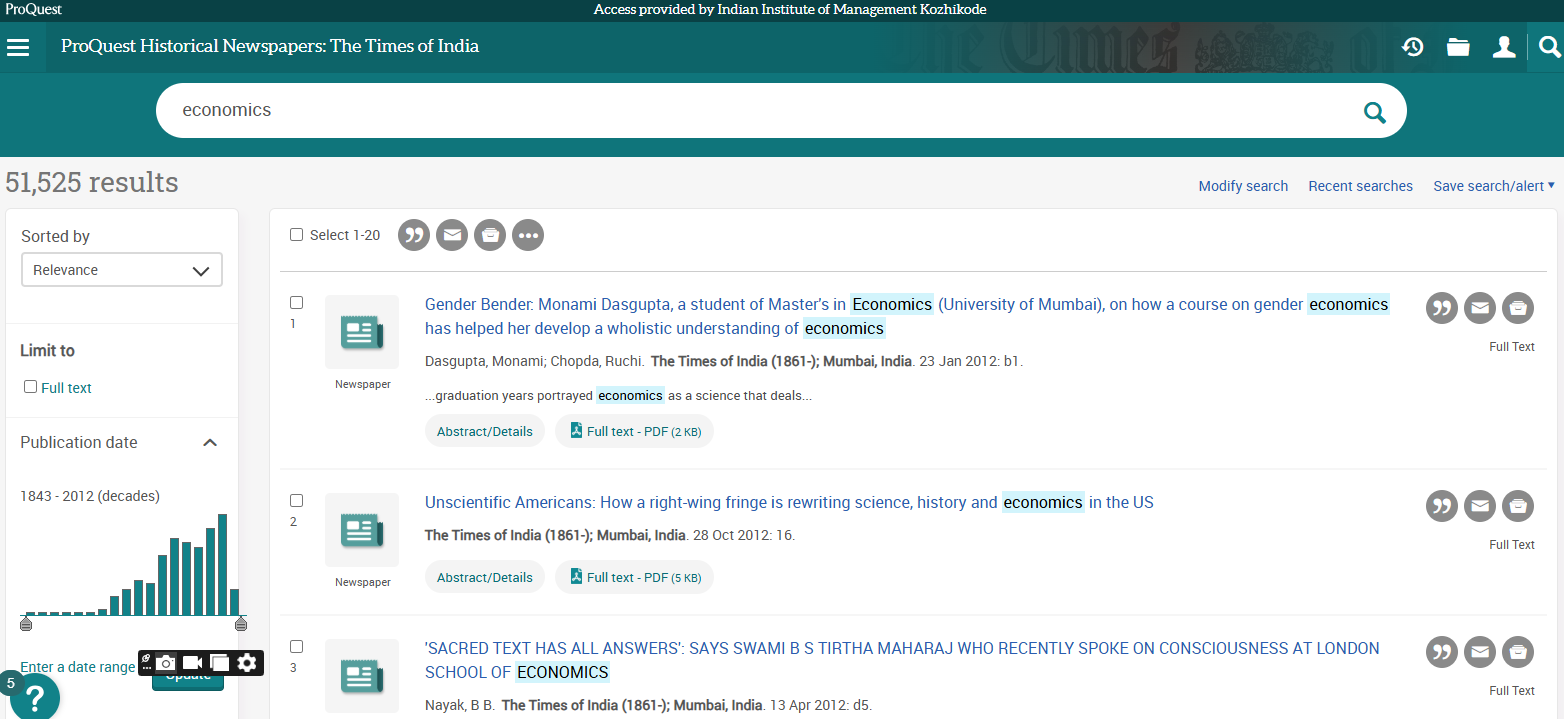Click the email icon in results toolbar
Screen dimensions: 1564x719
point(452,236)
